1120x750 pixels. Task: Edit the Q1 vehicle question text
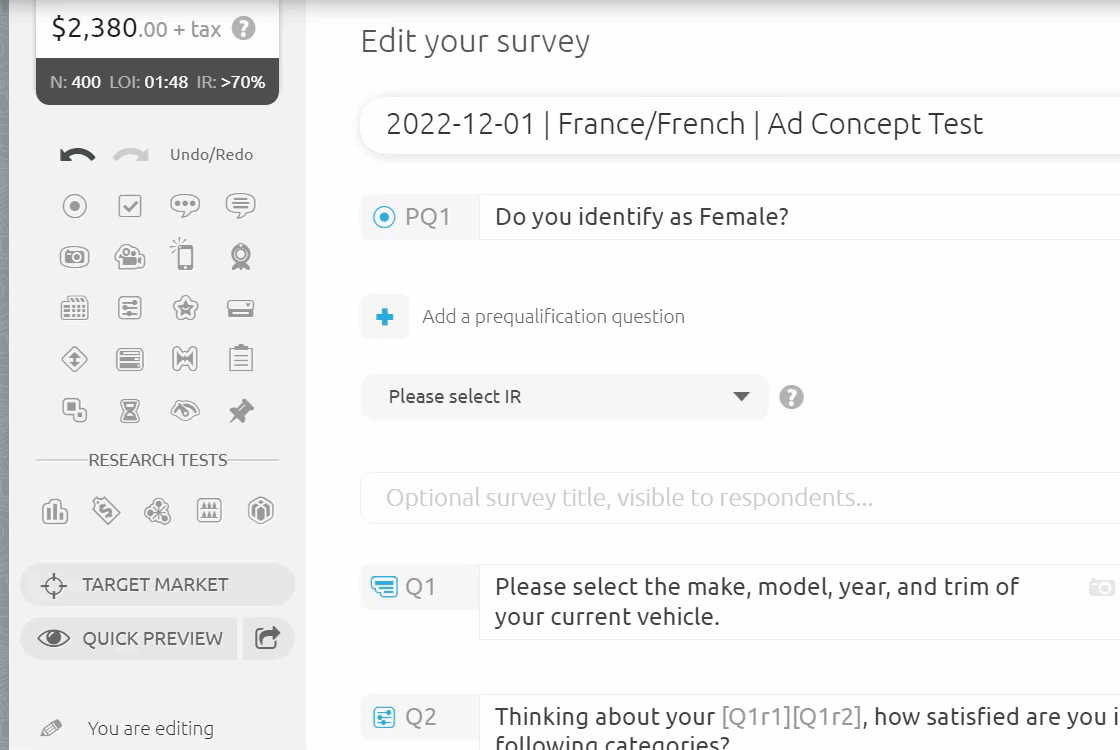(x=757, y=601)
